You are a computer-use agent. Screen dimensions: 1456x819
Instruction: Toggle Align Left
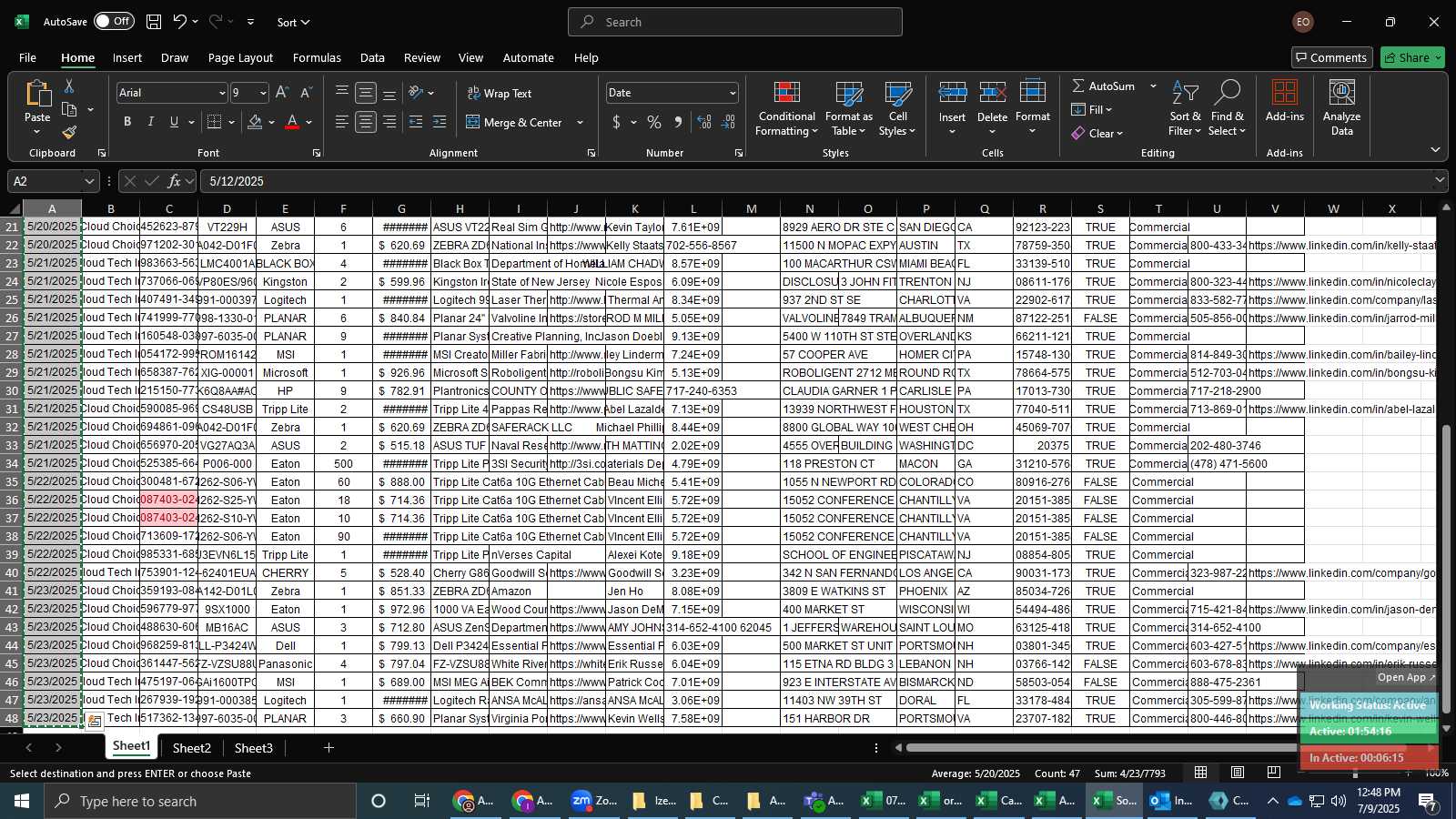pyautogui.click(x=342, y=122)
